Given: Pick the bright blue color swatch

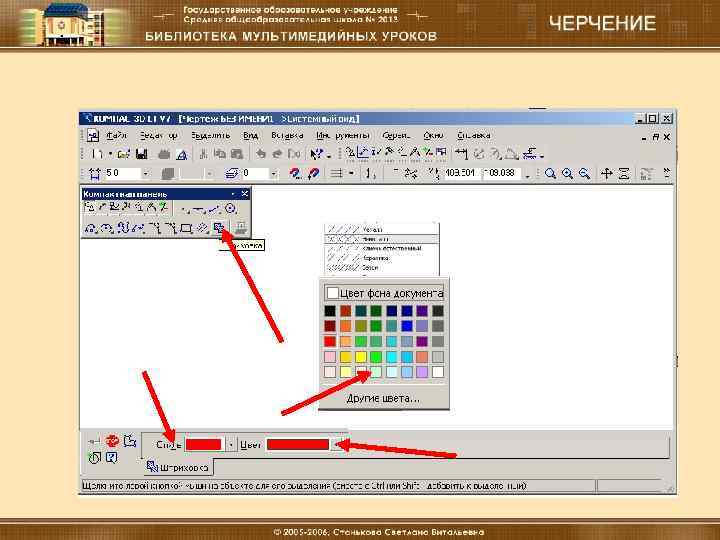Looking at the screenshot, I should [407, 326].
